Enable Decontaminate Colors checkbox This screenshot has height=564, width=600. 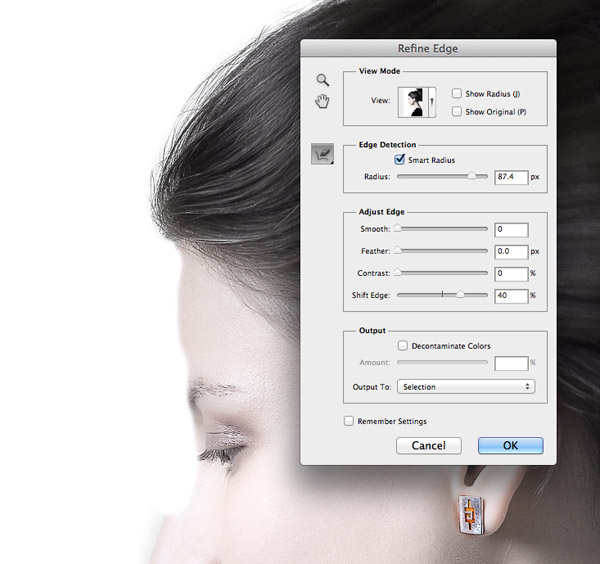pos(403,346)
